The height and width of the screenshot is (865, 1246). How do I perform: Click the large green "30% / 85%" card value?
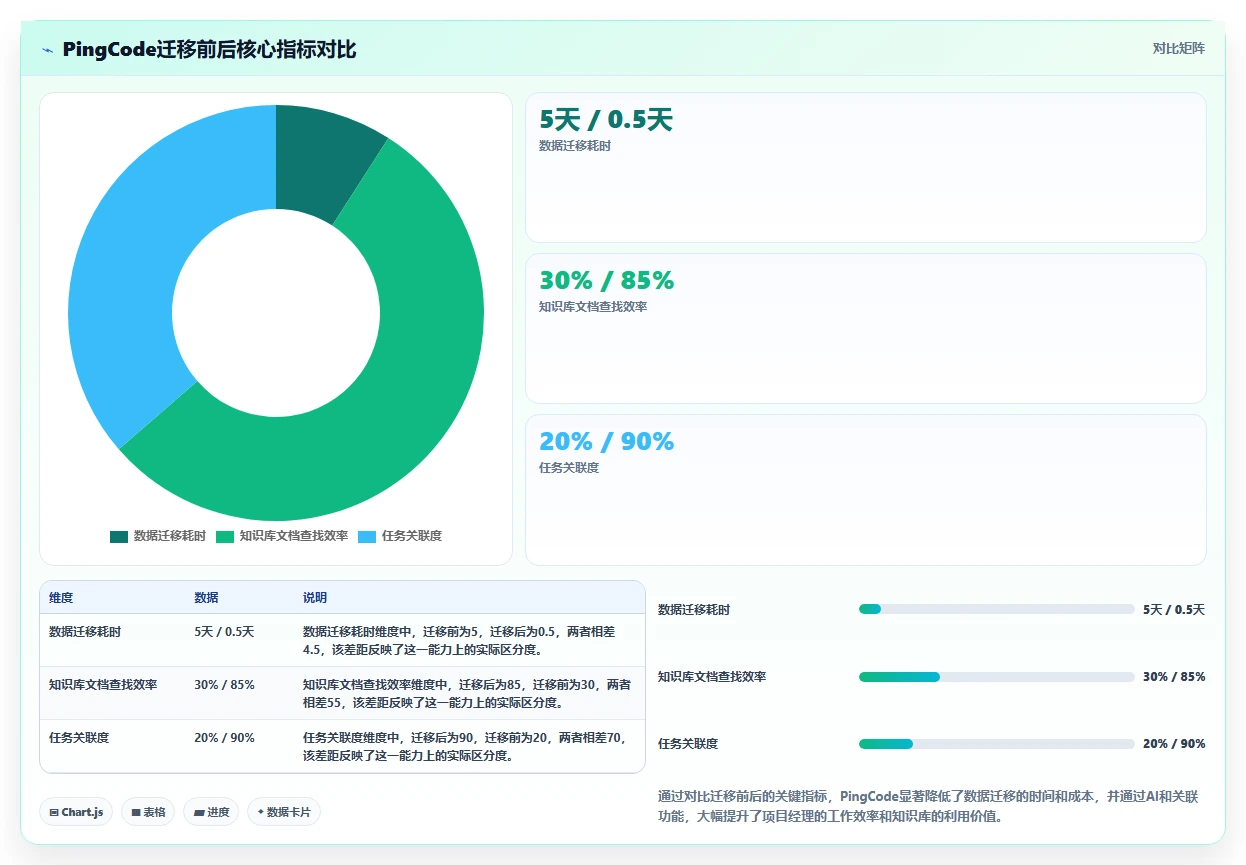click(606, 280)
